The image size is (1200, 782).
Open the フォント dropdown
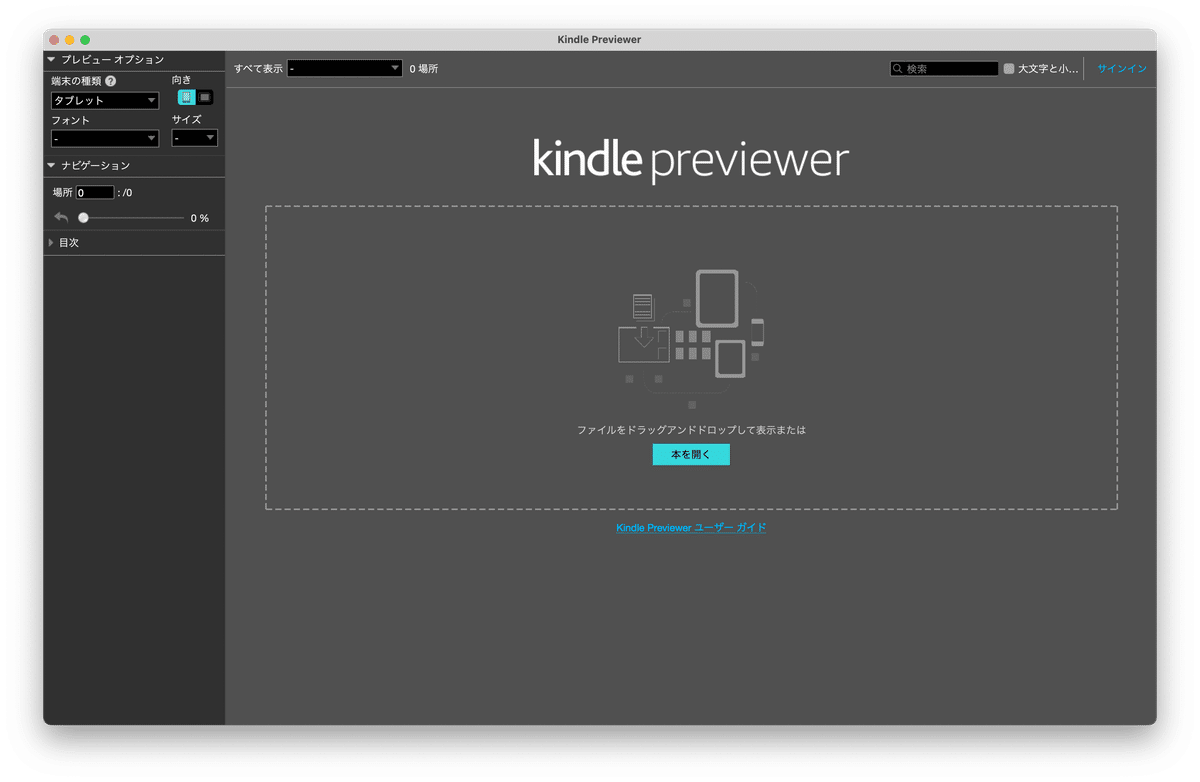tap(105, 139)
